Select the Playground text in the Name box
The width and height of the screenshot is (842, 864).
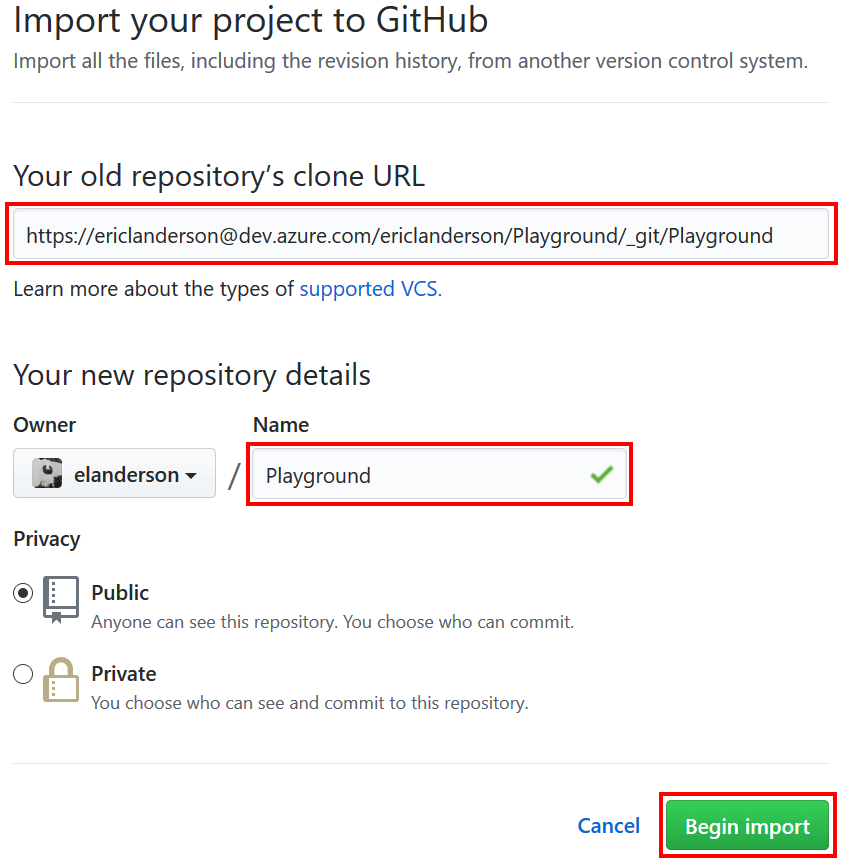tap(318, 474)
